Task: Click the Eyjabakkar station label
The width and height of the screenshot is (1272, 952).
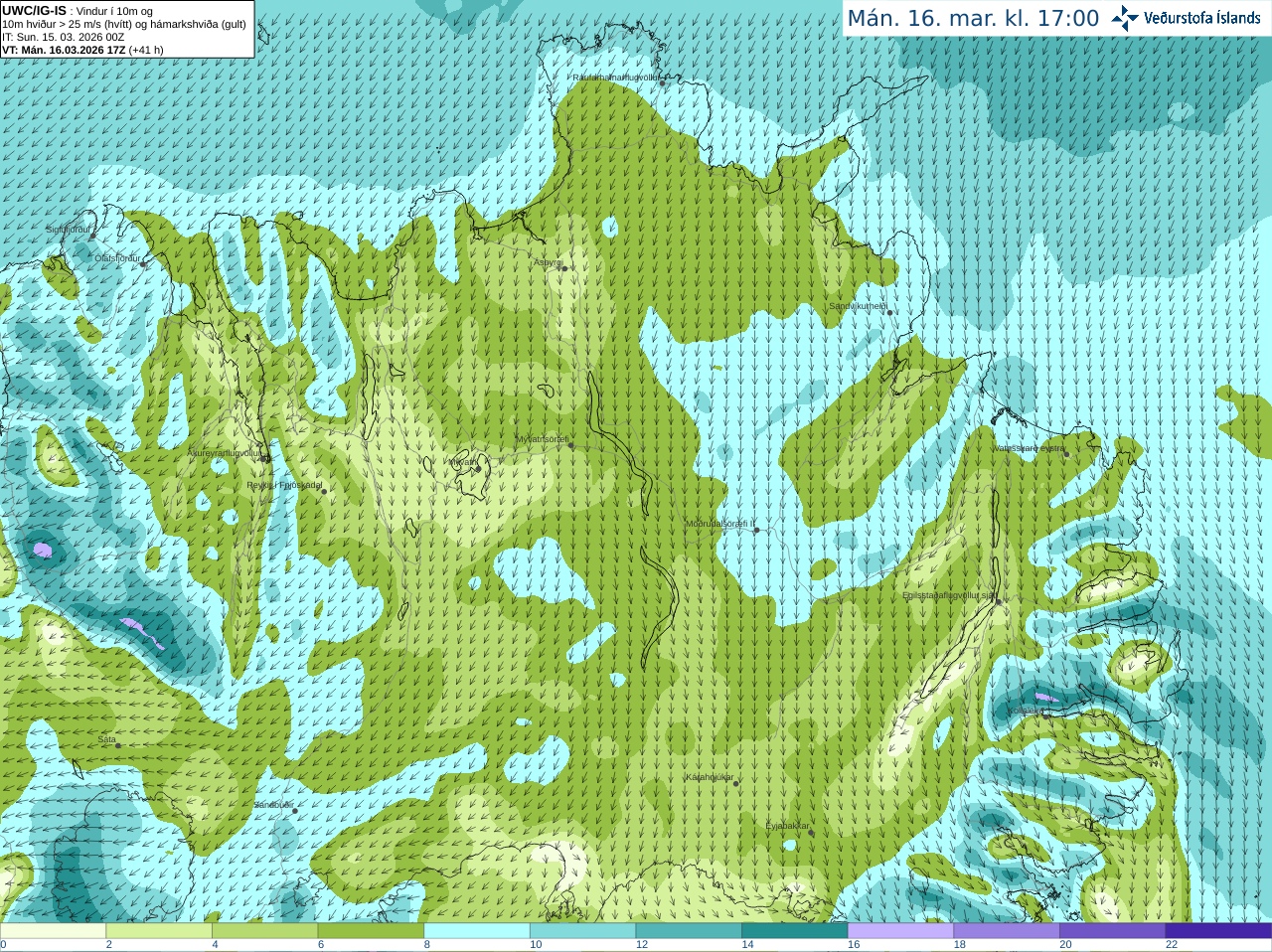Action: [x=787, y=826]
